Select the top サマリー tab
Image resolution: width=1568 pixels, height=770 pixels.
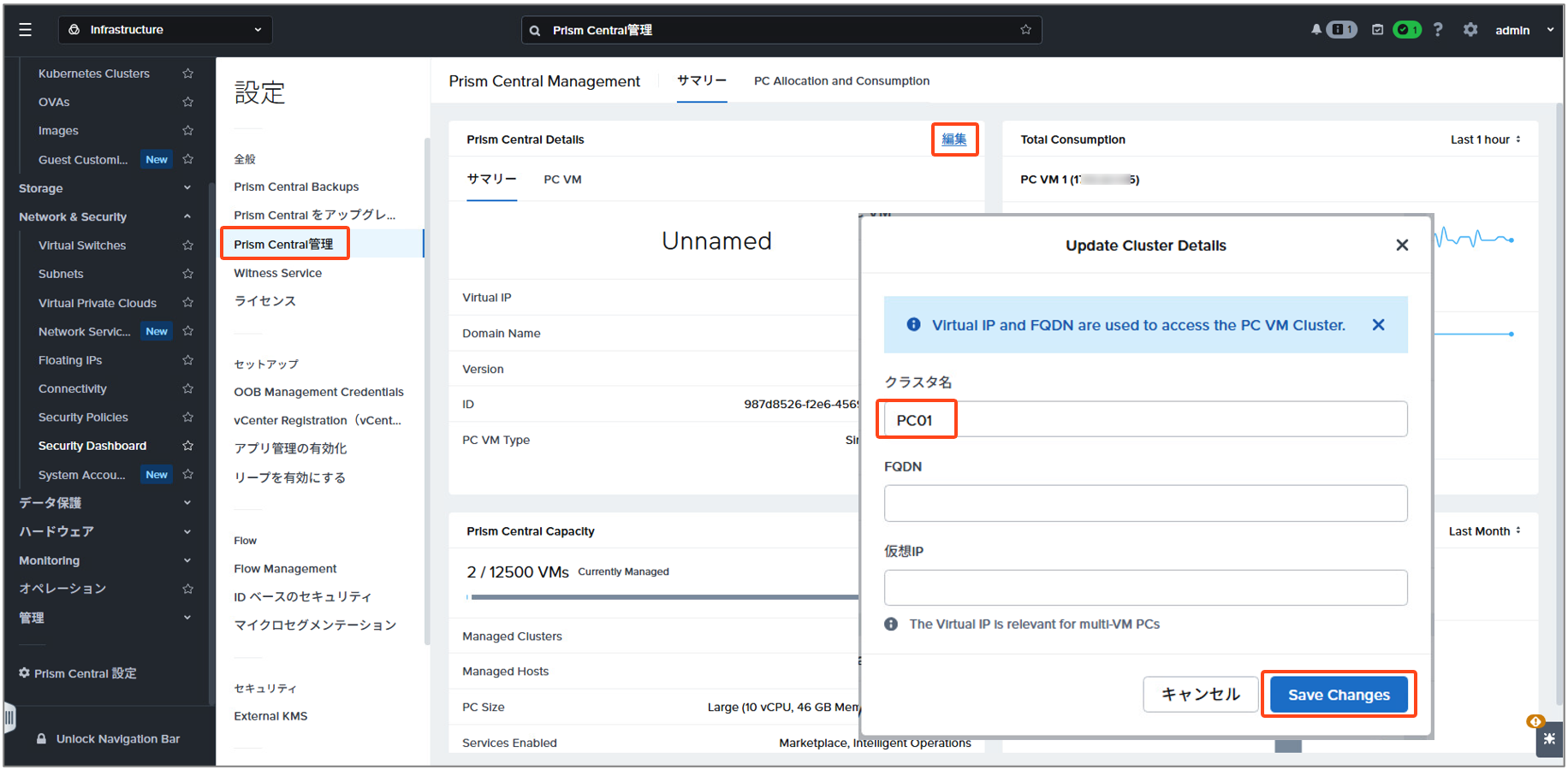[x=702, y=81]
